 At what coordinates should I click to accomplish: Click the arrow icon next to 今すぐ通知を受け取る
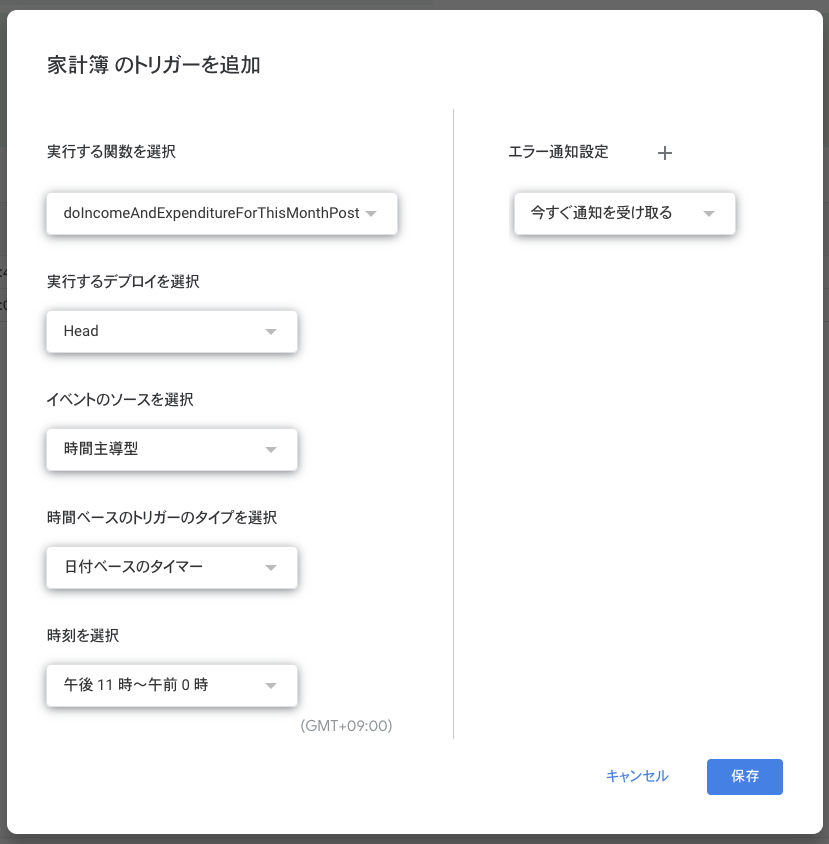pyautogui.click(x=709, y=214)
